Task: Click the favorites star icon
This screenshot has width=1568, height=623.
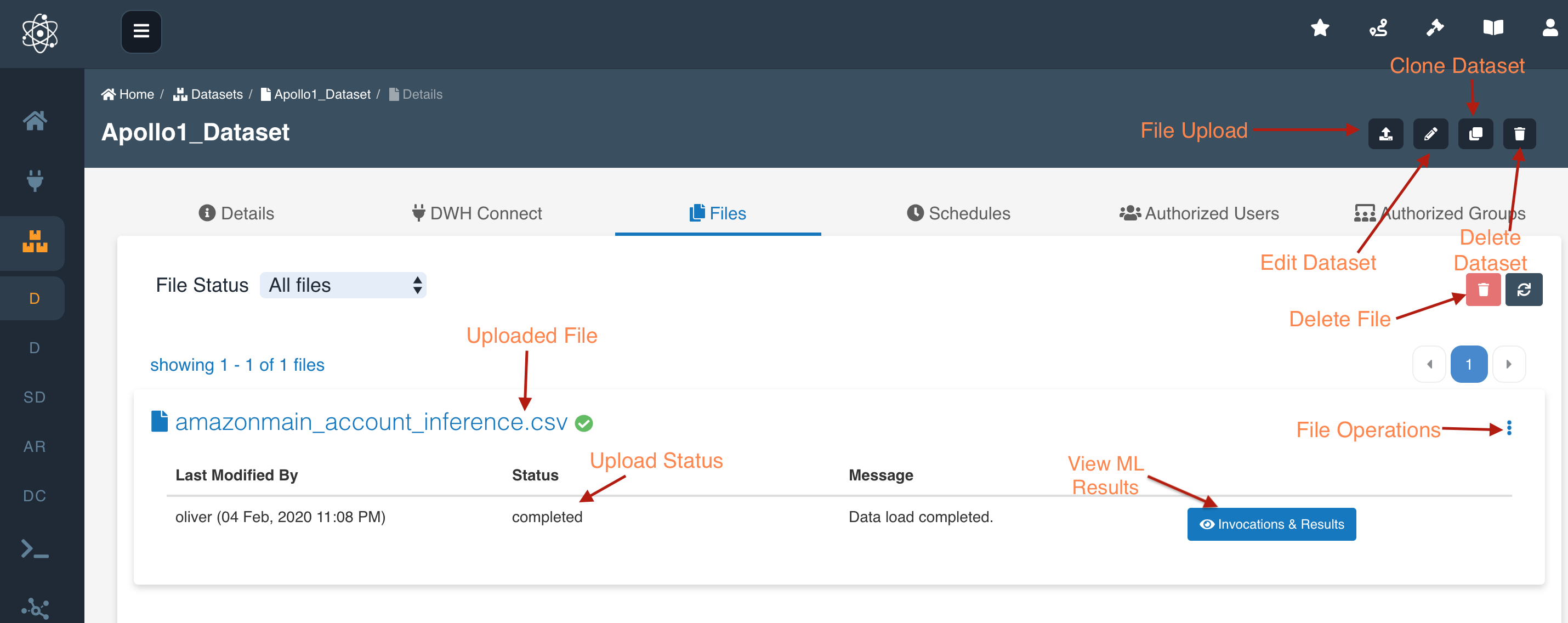Action: 1320,28
